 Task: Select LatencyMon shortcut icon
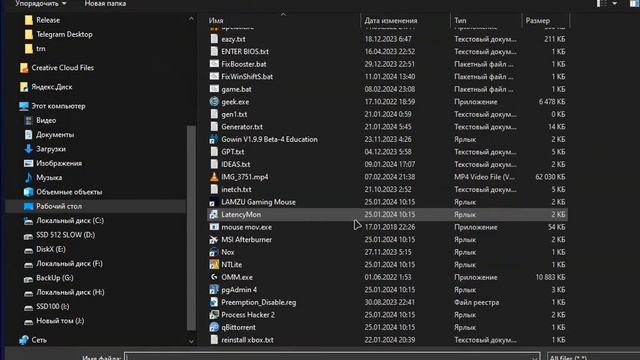(x=214, y=215)
